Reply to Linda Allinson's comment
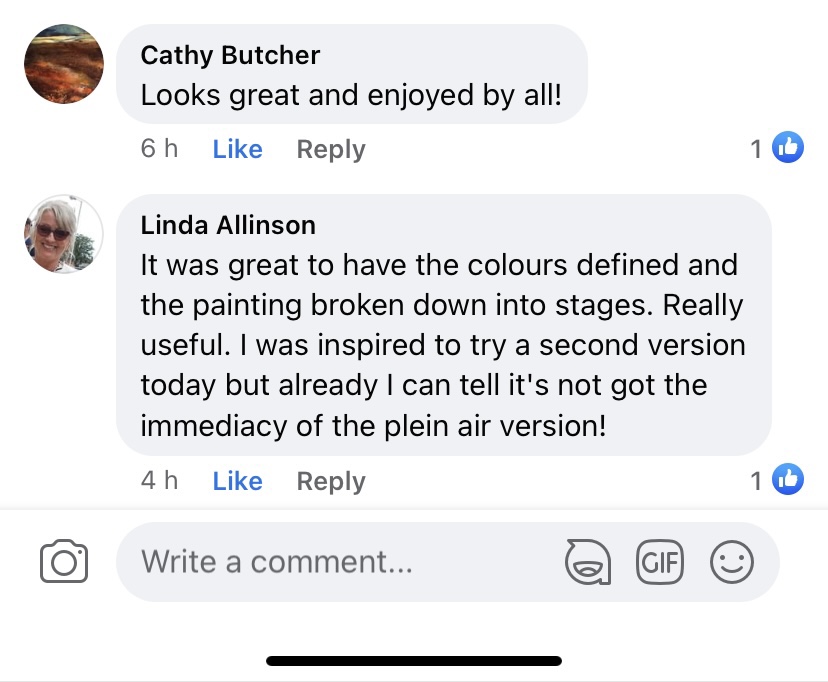 pos(331,481)
